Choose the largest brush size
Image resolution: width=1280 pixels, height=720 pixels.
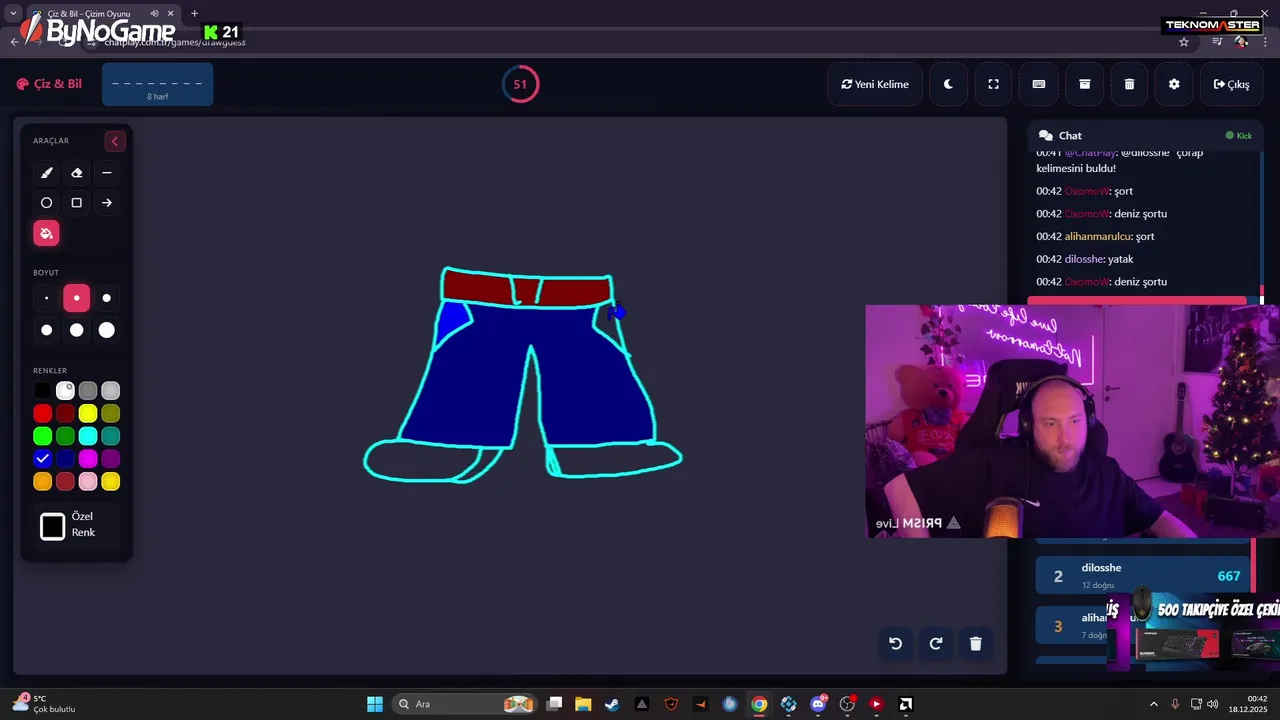[x=107, y=330]
